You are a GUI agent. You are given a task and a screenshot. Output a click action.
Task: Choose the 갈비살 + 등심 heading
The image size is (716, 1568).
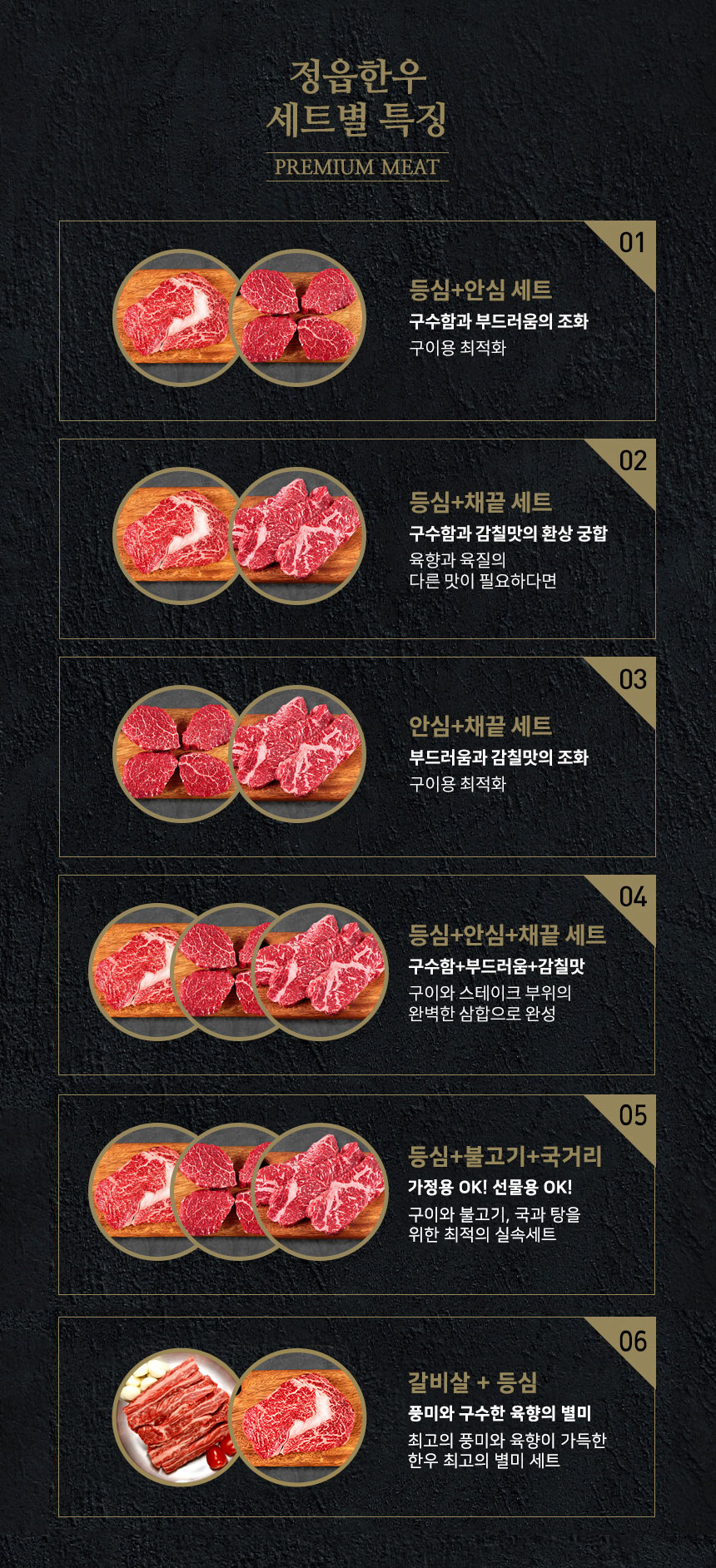click(472, 1382)
